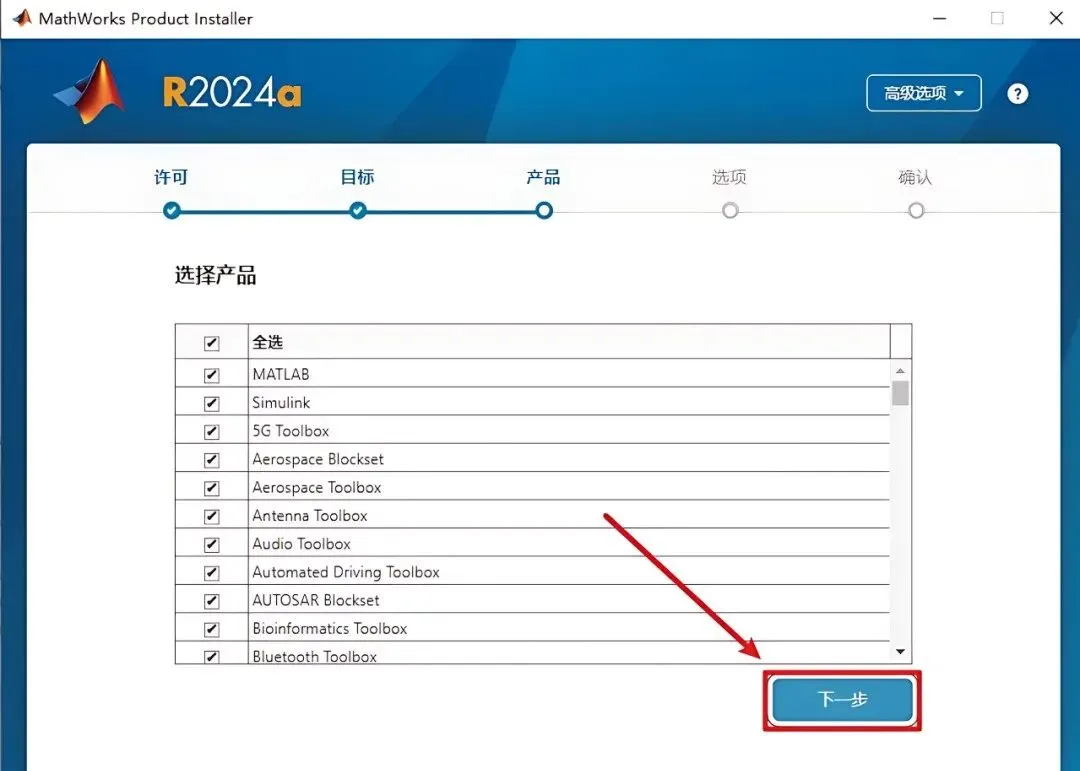Click the Bluetooth Toolbox row text

315,656
